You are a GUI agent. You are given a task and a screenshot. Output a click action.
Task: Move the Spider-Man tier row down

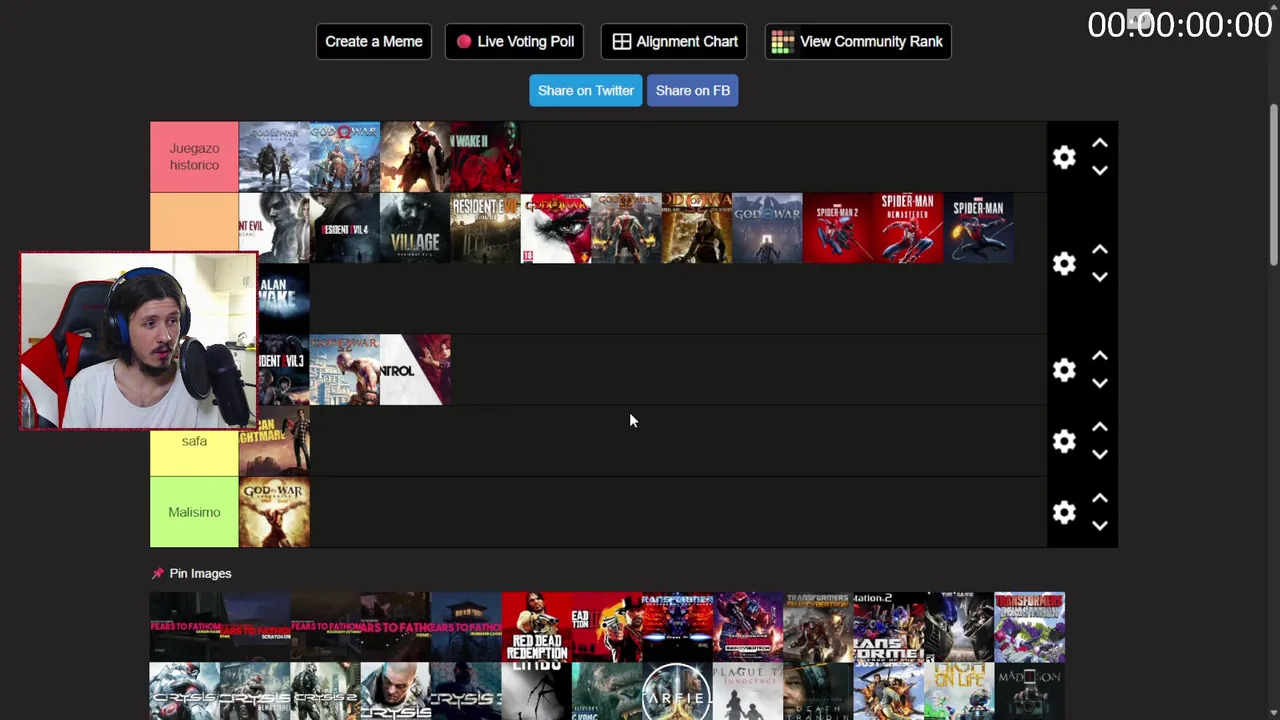tap(1100, 277)
